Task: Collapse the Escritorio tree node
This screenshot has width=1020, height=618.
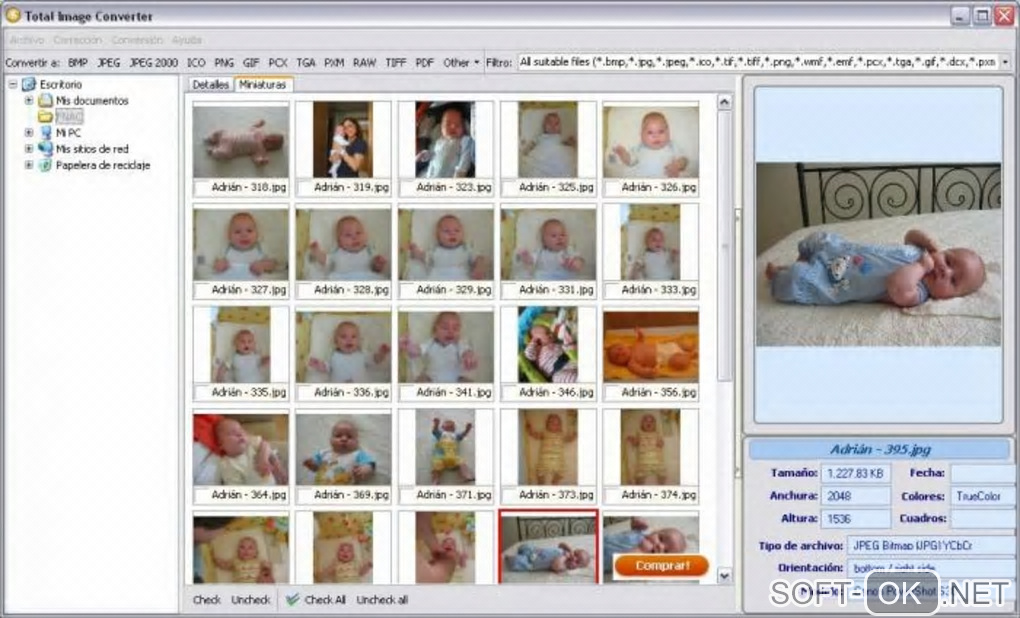Action: pyautogui.click(x=12, y=85)
